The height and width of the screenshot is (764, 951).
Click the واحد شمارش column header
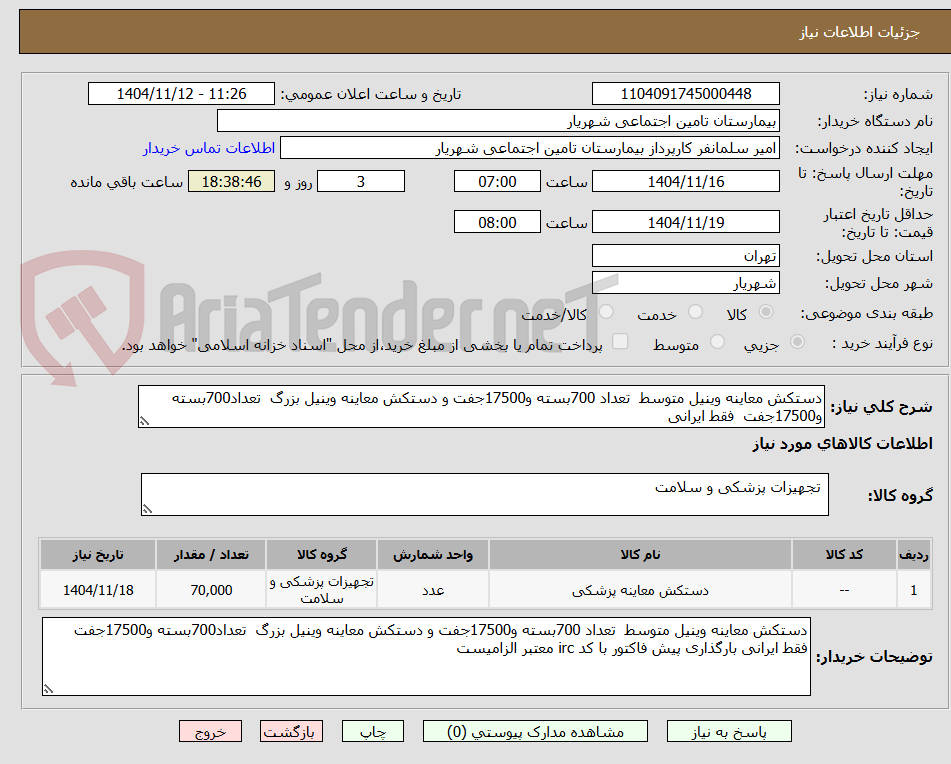click(433, 555)
